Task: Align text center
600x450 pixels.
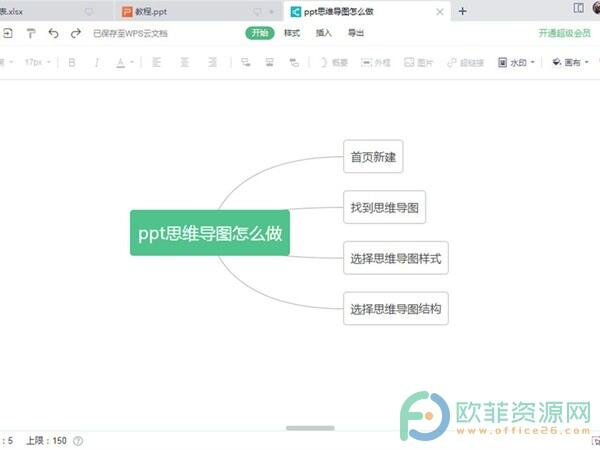Action: (184, 62)
